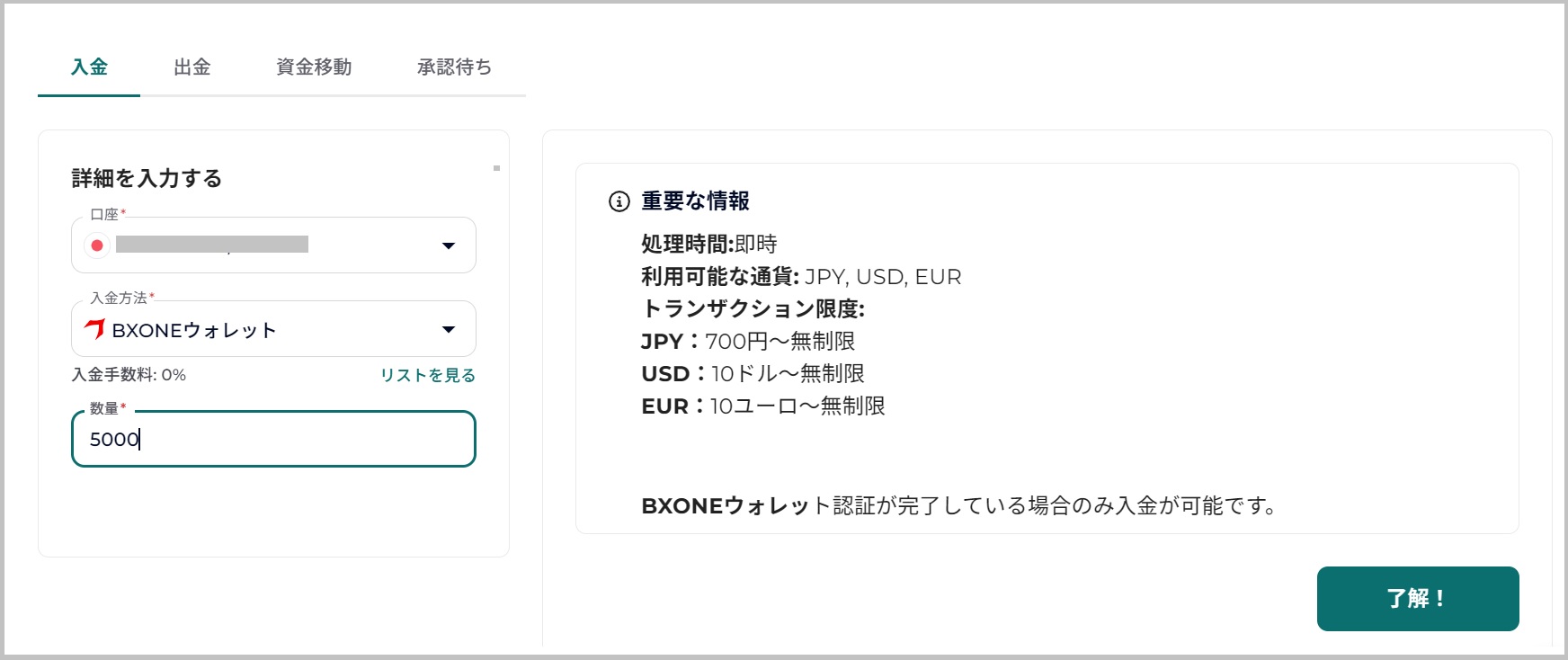The image size is (1568, 660).
Task: Click the BXONEウォレット認証 notice text
Action: pos(958,505)
